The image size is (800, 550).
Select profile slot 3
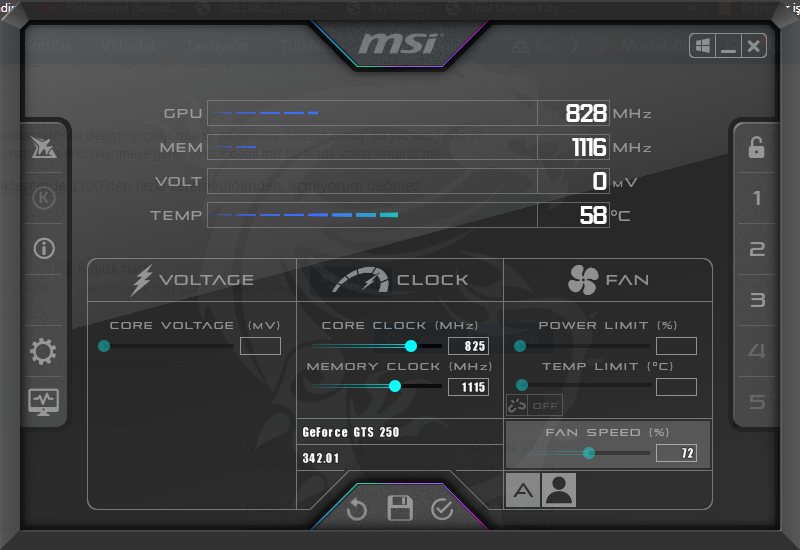pos(758,299)
